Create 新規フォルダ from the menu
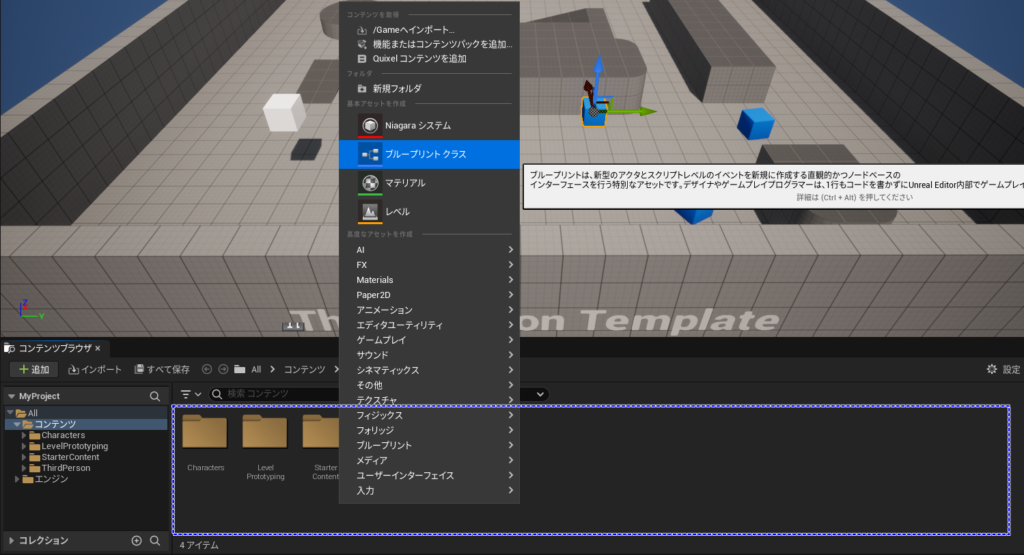Viewport: 1024px width, 555px height. tap(429, 88)
